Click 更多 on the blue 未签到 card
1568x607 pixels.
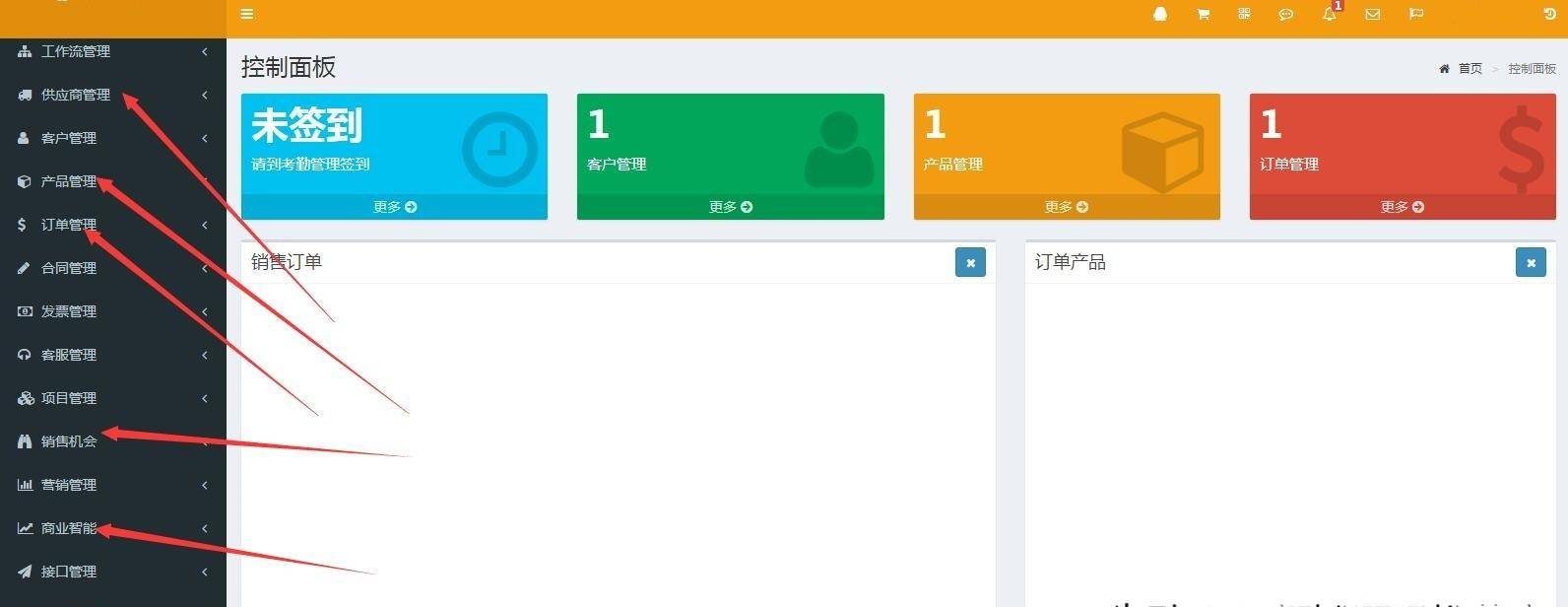pyautogui.click(x=394, y=207)
